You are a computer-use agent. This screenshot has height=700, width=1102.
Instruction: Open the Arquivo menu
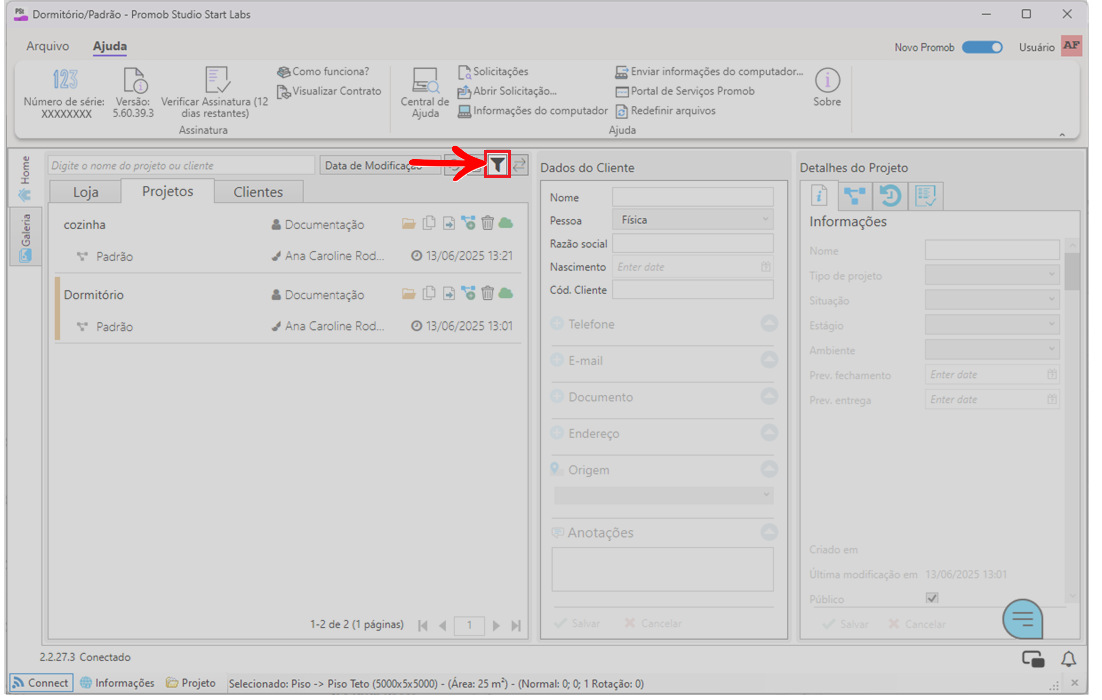(x=48, y=46)
